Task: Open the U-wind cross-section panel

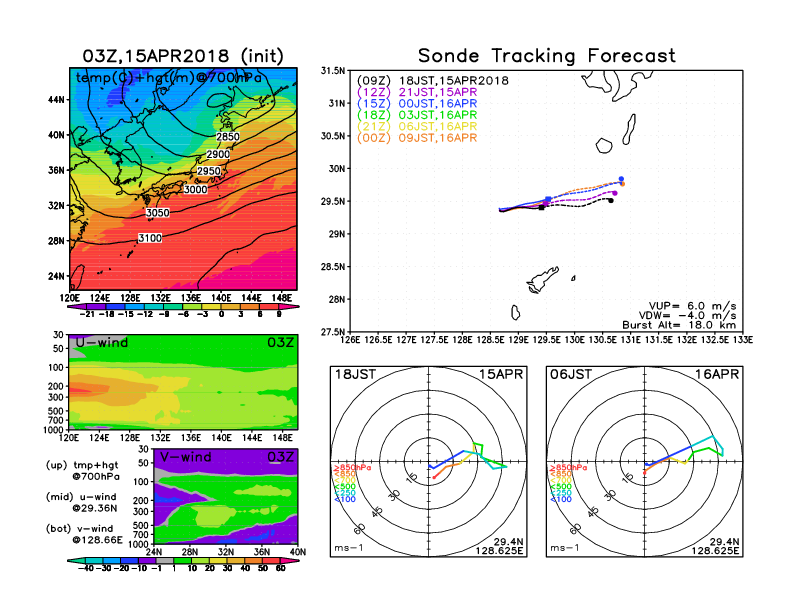Action: [x=182, y=382]
